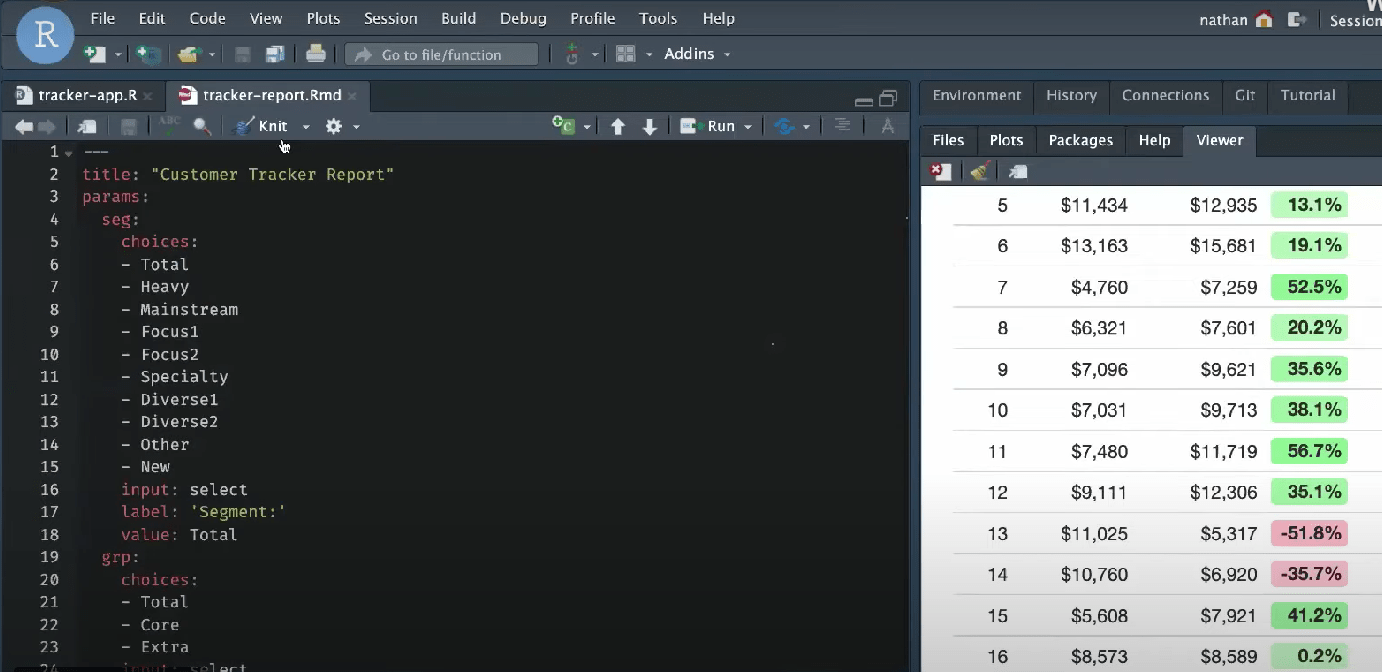The height and width of the screenshot is (672, 1382).
Task: Click the ABC spell check icon
Action: pos(170,125)
